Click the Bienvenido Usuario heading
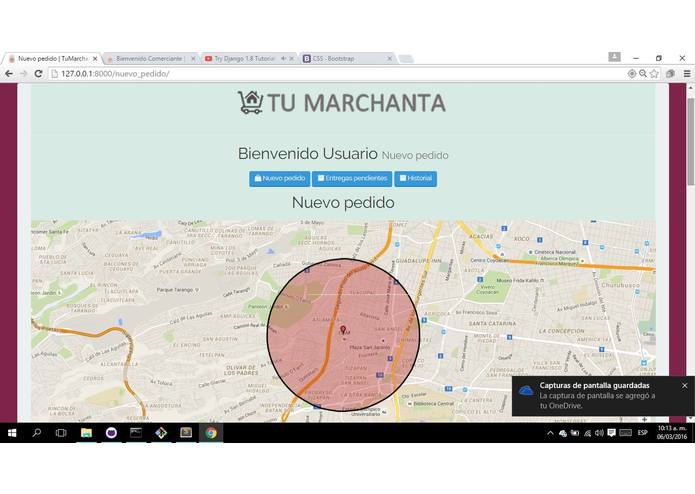 (308, 154)
